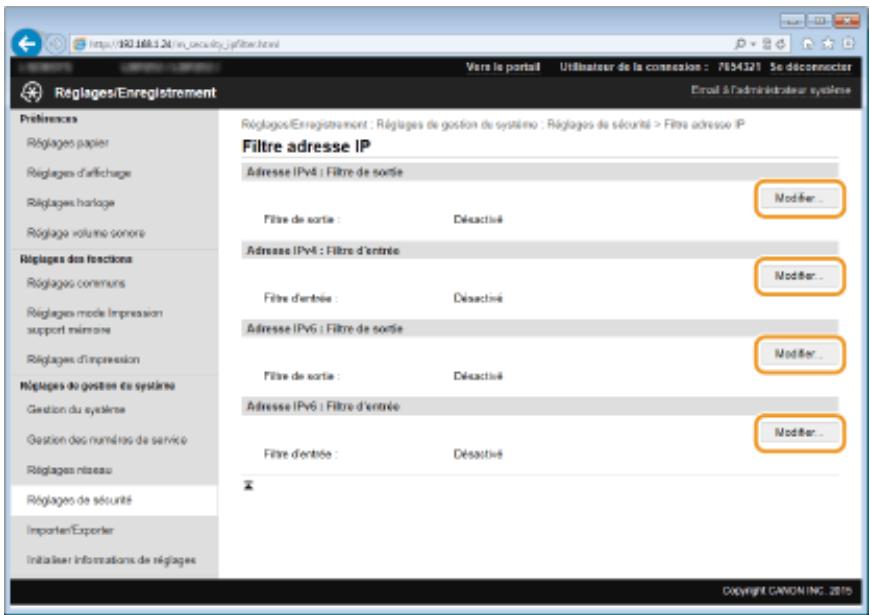The width and height of the screenshot is (870, 615).
Task: Click 'Réglages de gestion du système' sidebar heading
Action: [98, 386]
